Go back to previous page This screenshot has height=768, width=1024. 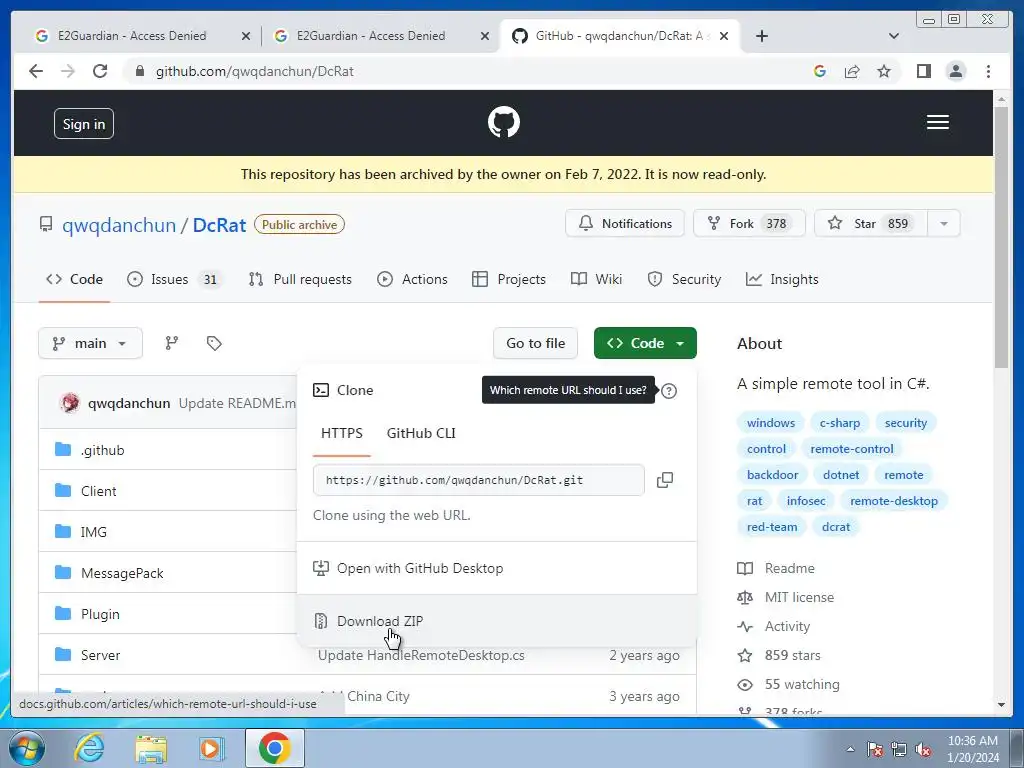tap(36, 71)
